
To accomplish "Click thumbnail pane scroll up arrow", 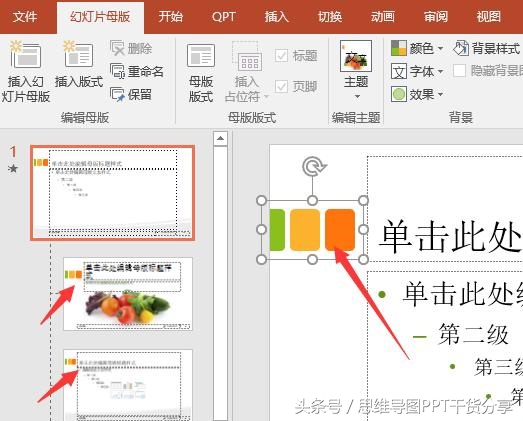I will click(x=220, y=138).
